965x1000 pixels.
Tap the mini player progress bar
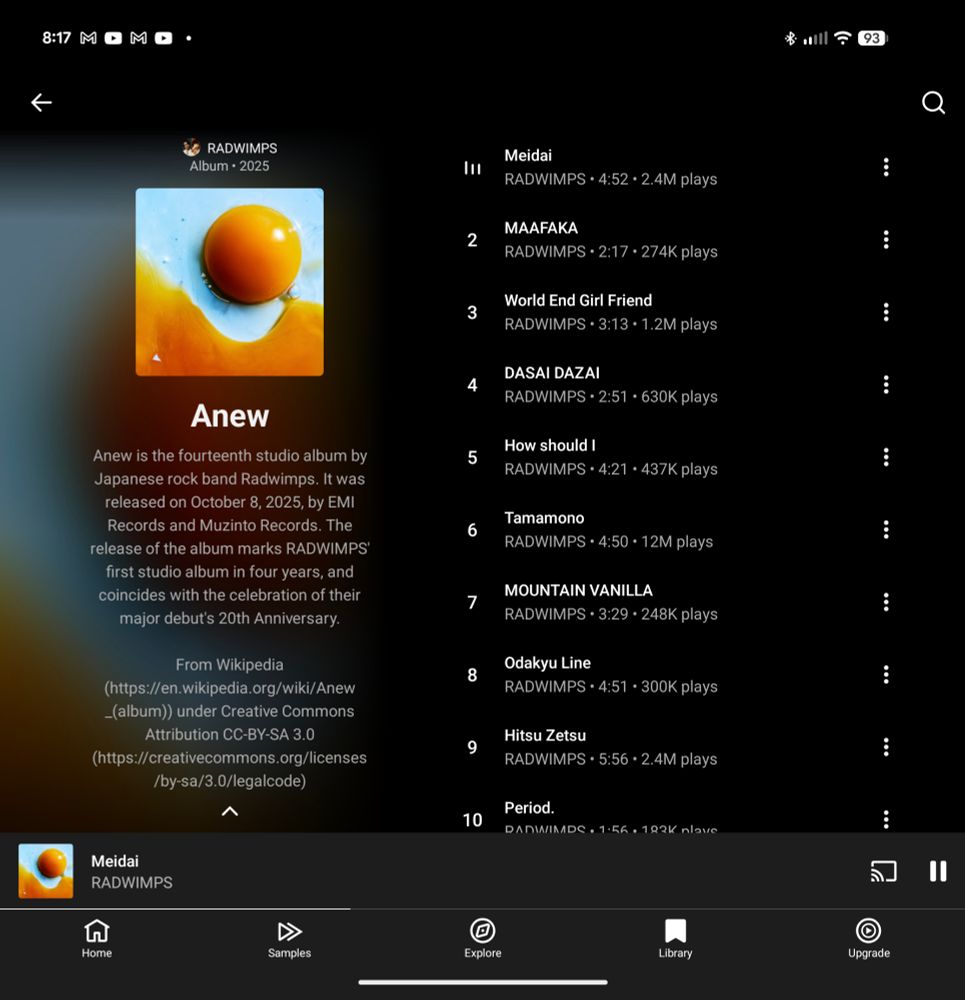coord(482,909)
